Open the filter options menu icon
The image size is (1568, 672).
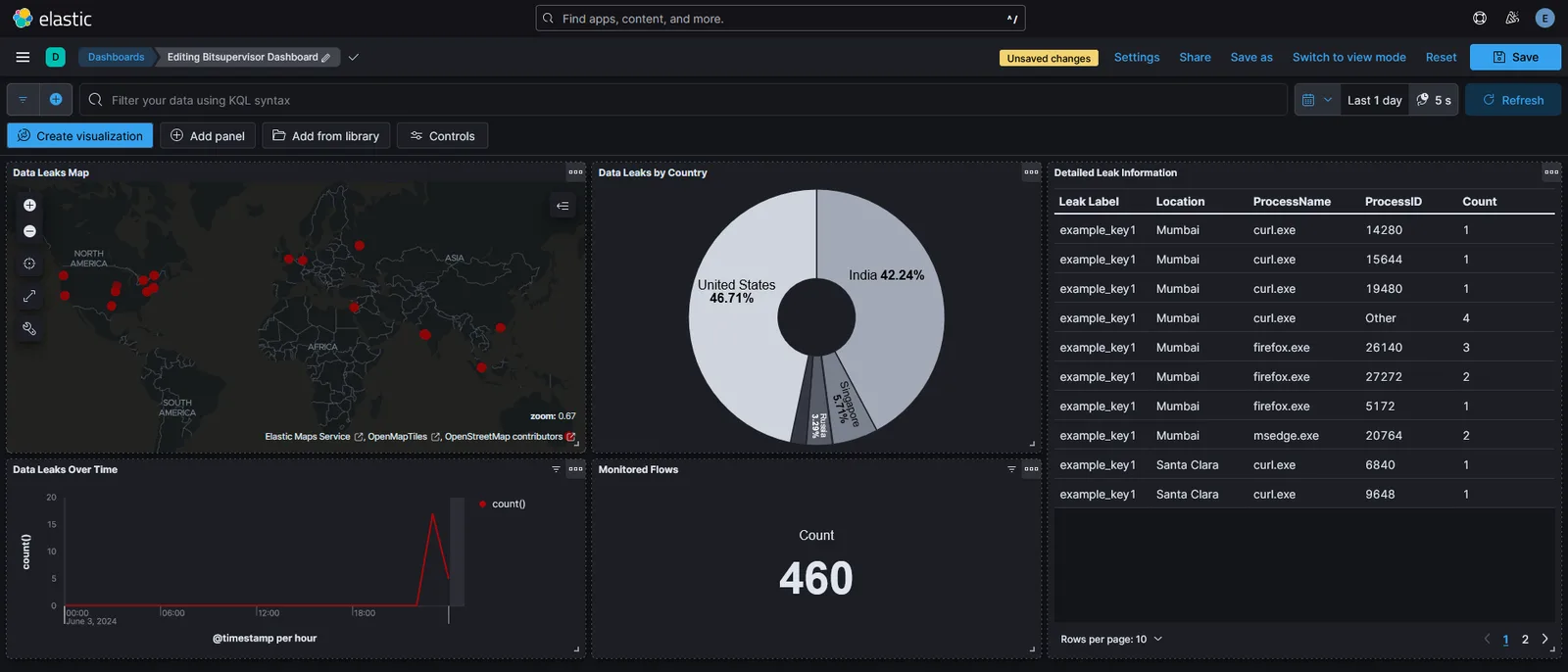24,100
